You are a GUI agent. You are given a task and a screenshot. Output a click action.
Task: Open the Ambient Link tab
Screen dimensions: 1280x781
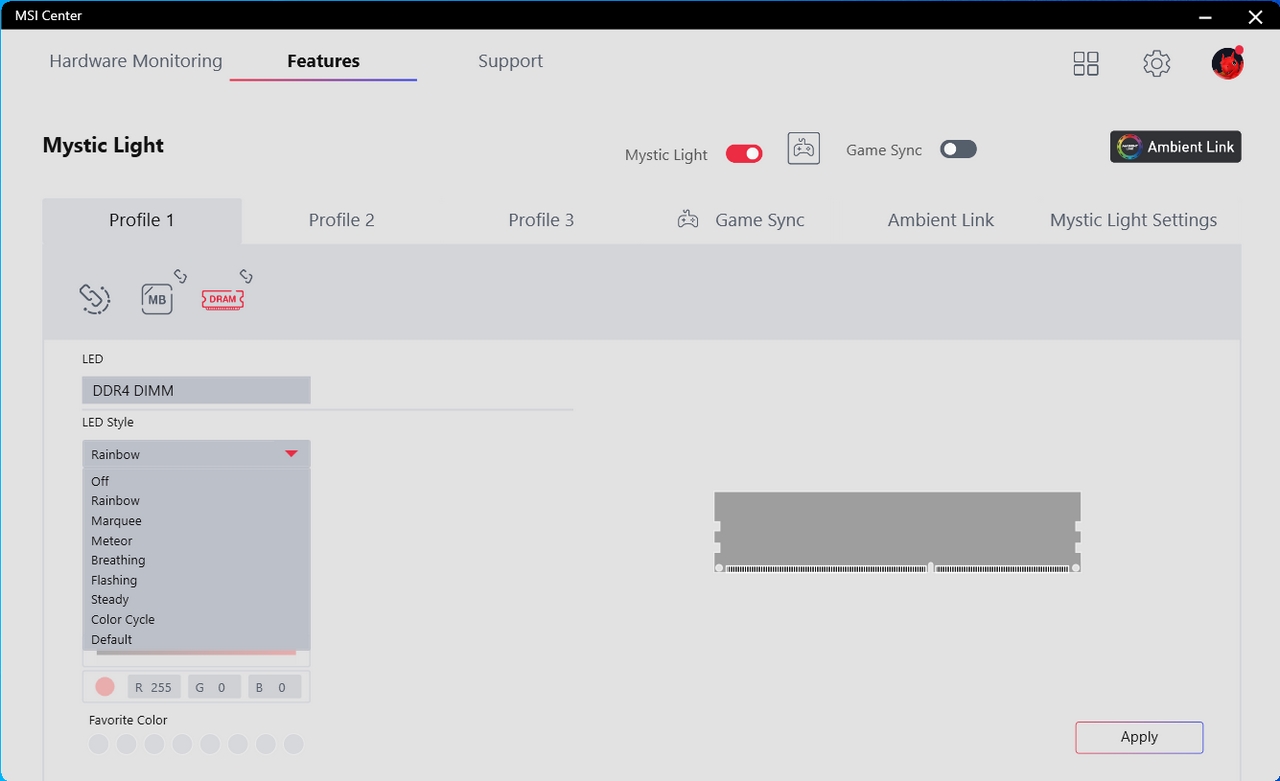941,220
